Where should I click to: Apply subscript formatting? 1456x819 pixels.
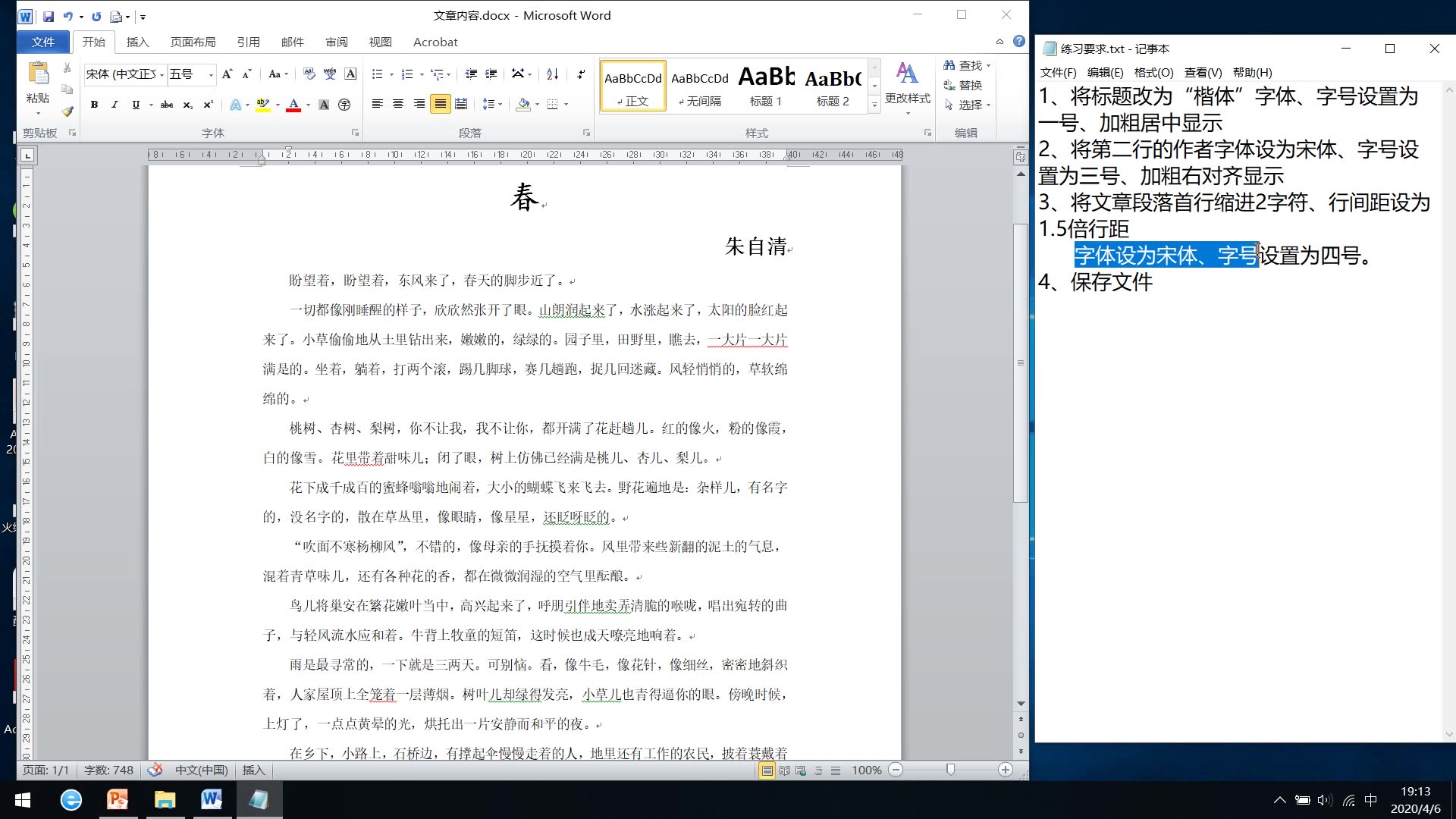coord(187,105)
